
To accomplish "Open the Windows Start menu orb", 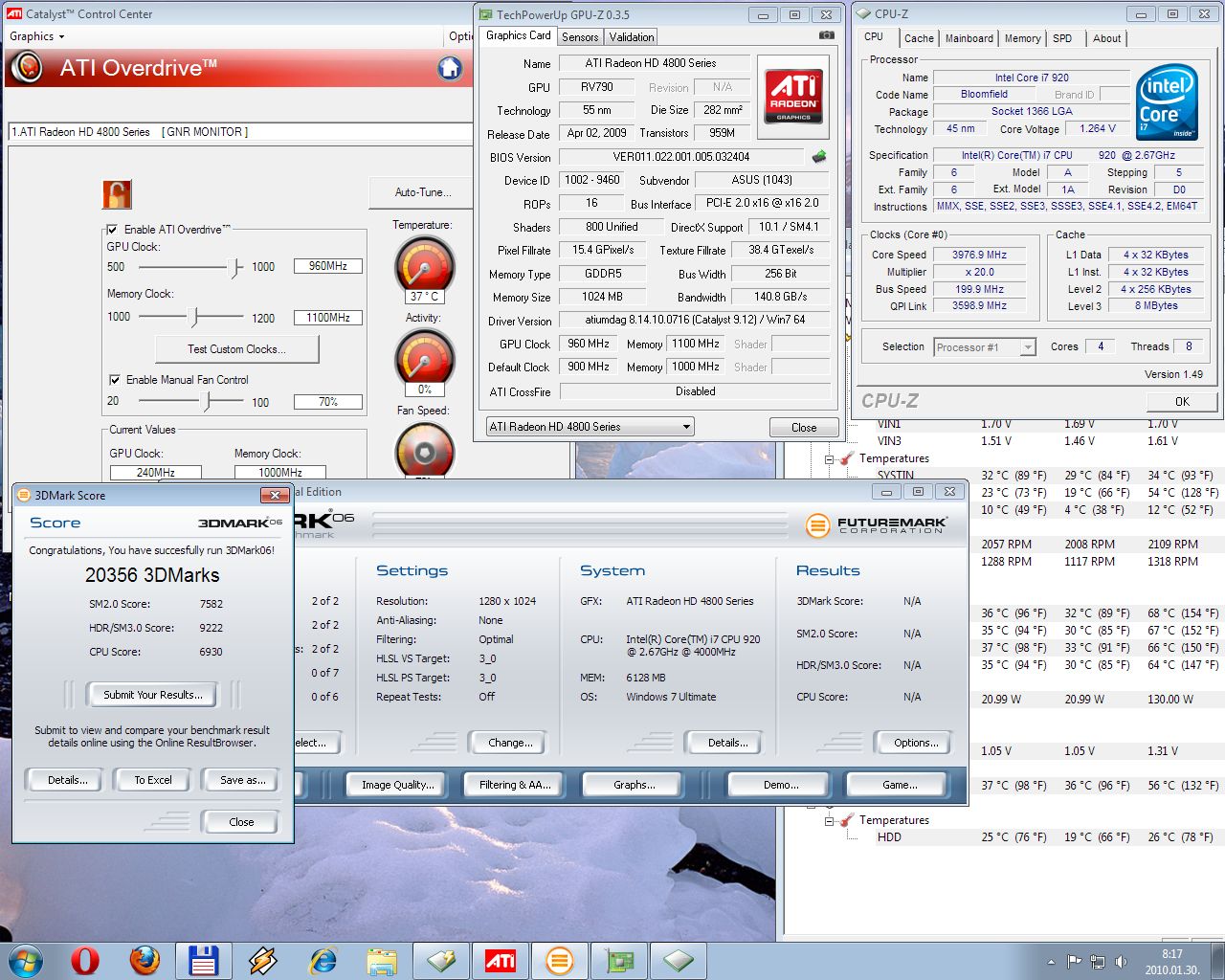I will [x=25, y=960].
